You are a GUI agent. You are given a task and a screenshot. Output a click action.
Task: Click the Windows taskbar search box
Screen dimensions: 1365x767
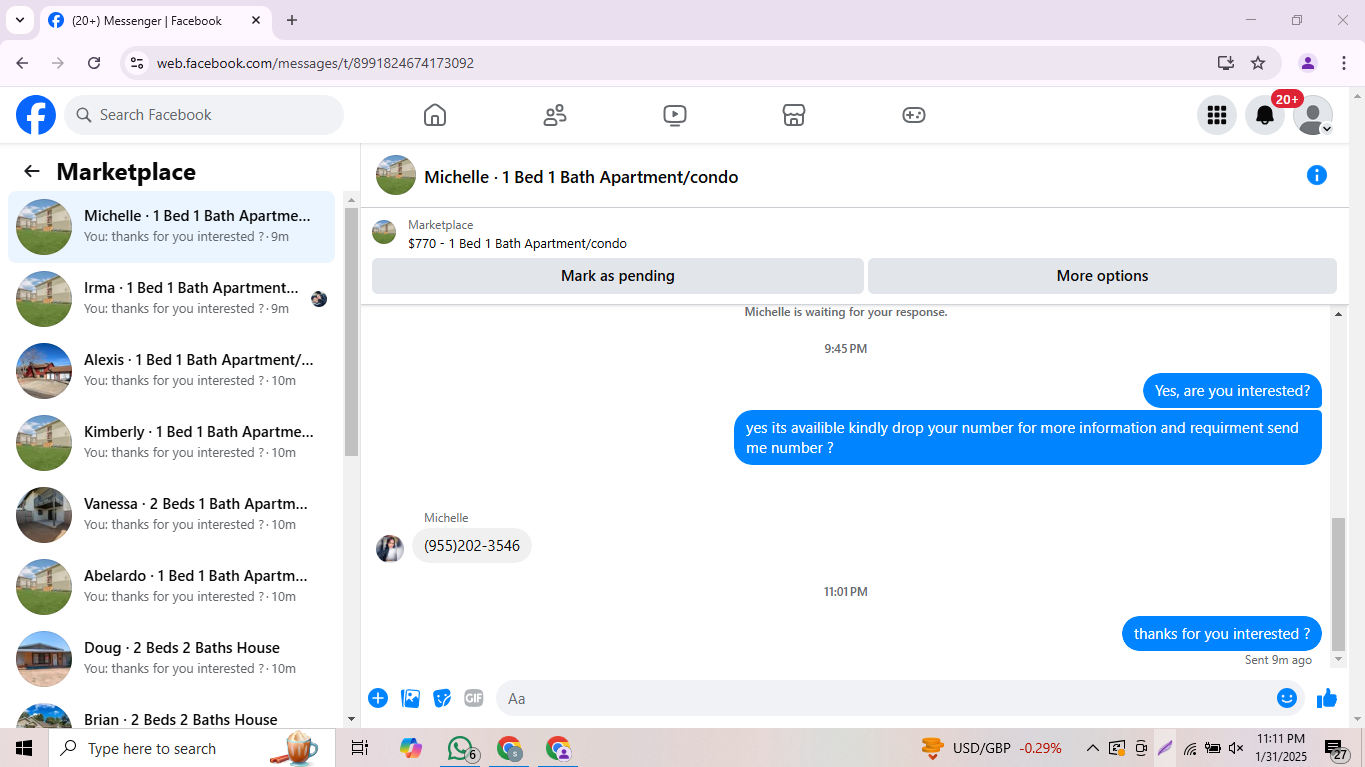tap(192, 748)
